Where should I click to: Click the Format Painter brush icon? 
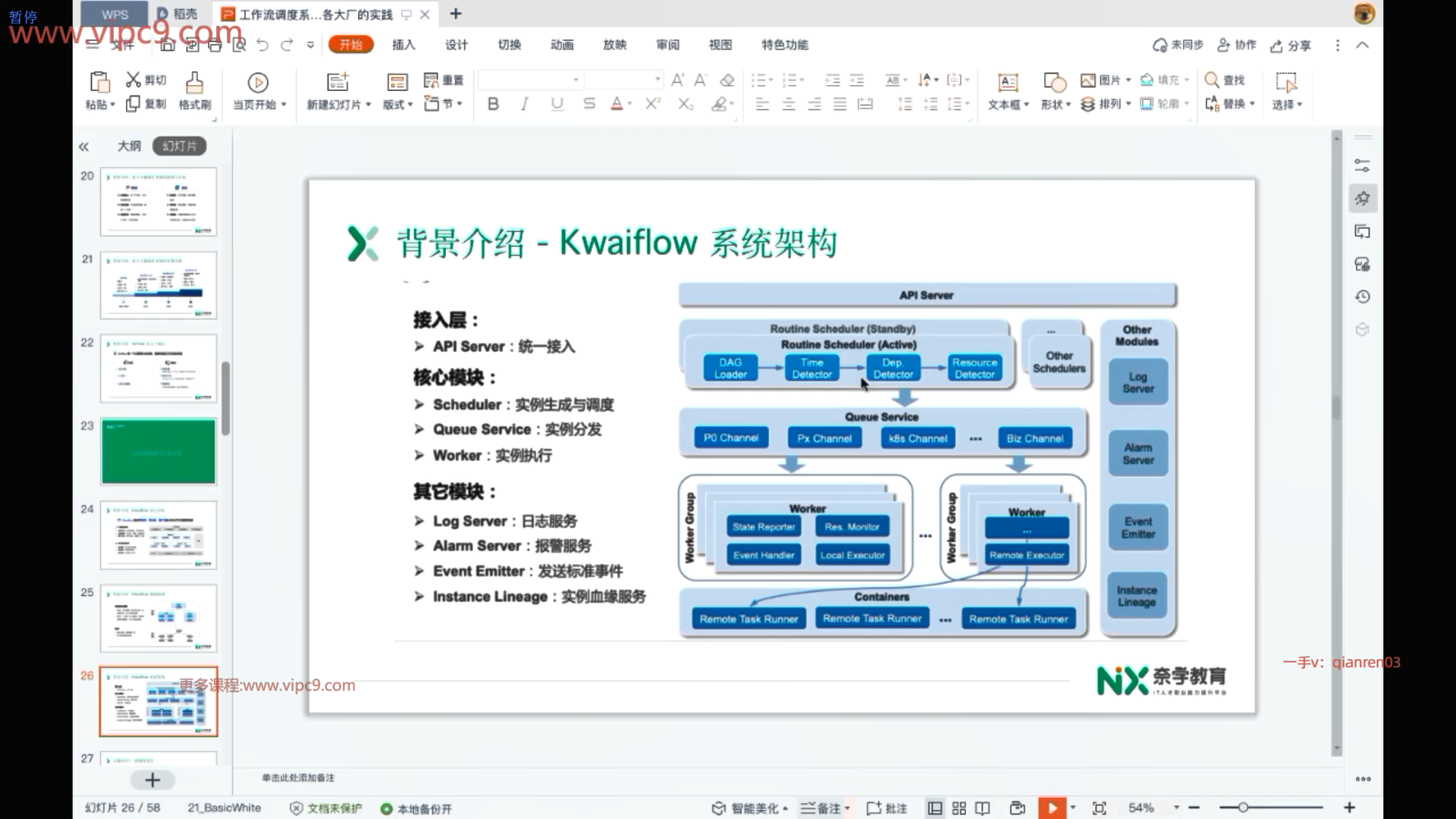pos(194,82)
